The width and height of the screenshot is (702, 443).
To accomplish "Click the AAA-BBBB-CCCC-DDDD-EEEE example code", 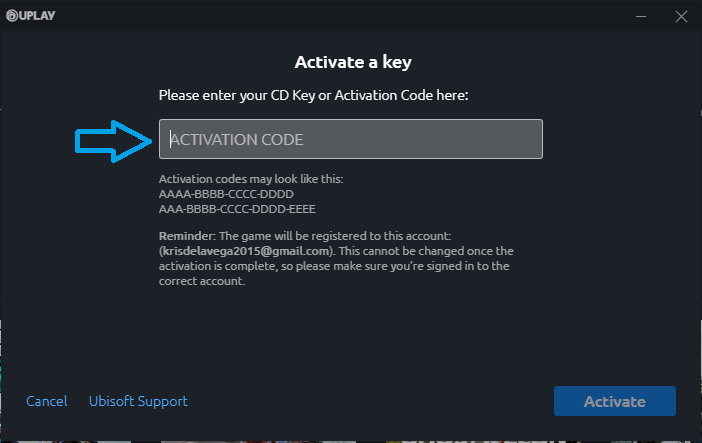I will [x=238, y=209].
